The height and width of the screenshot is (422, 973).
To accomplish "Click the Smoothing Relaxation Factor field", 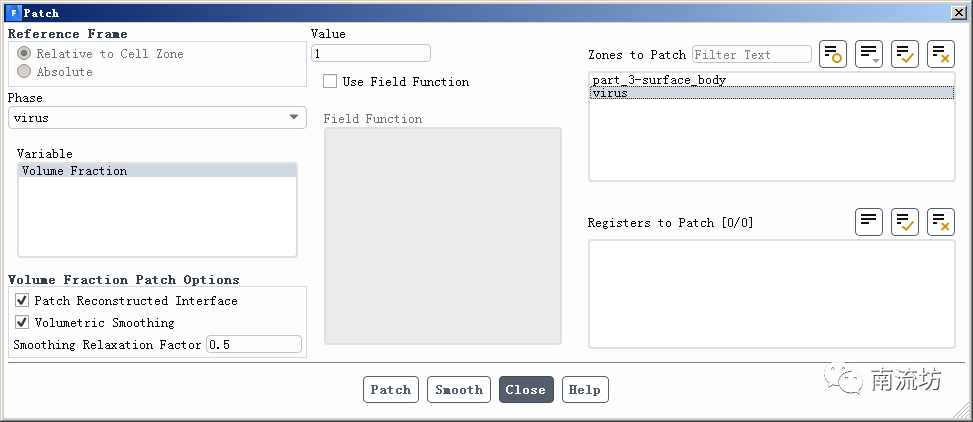I will click(x=253, y=344).
